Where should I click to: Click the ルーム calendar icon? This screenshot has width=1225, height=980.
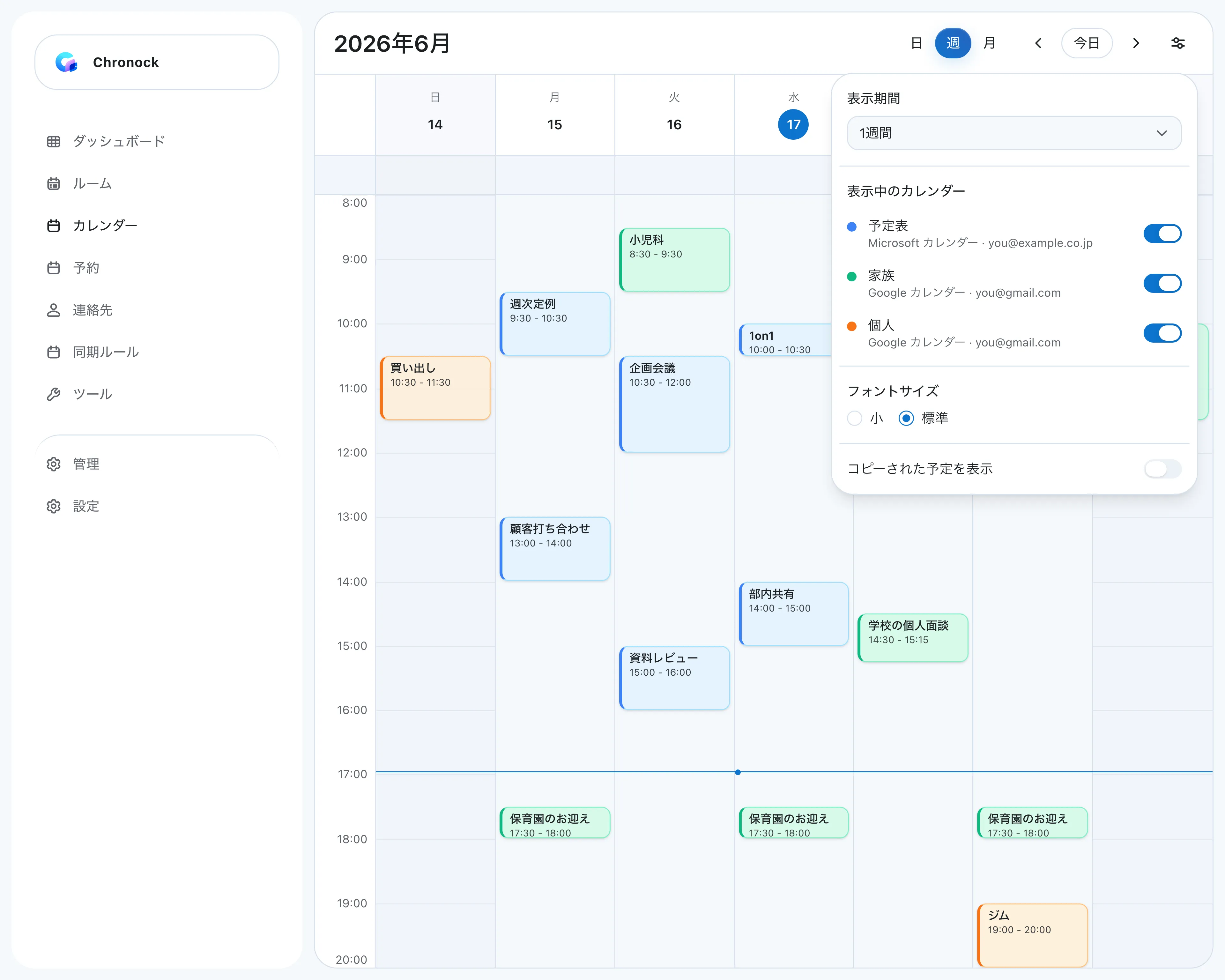(x=53, y=183)
